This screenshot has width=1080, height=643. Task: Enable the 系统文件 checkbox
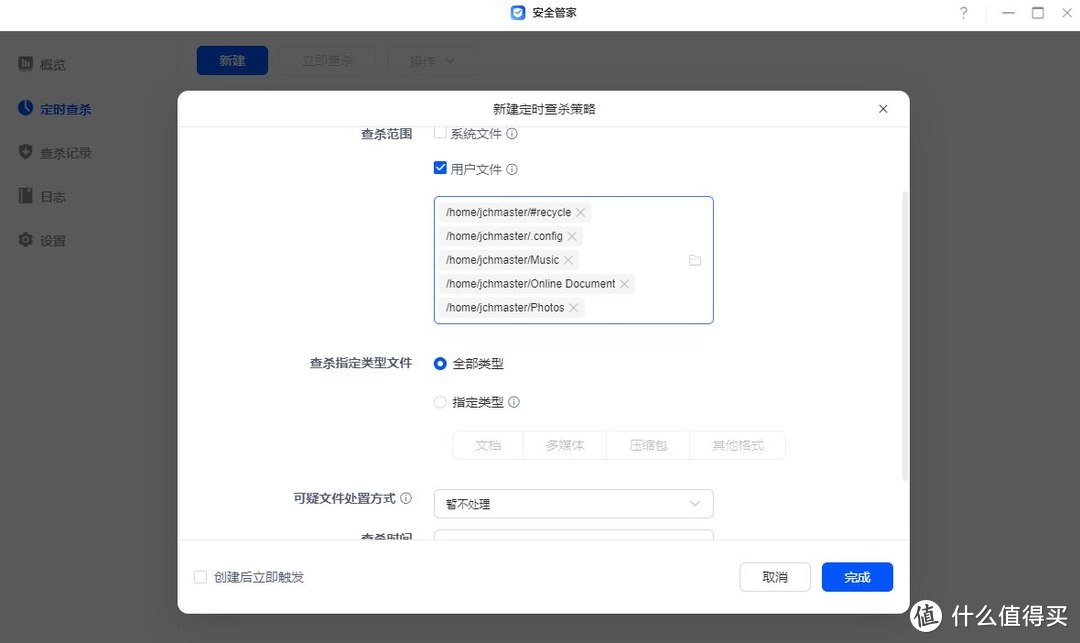point(440,133)
